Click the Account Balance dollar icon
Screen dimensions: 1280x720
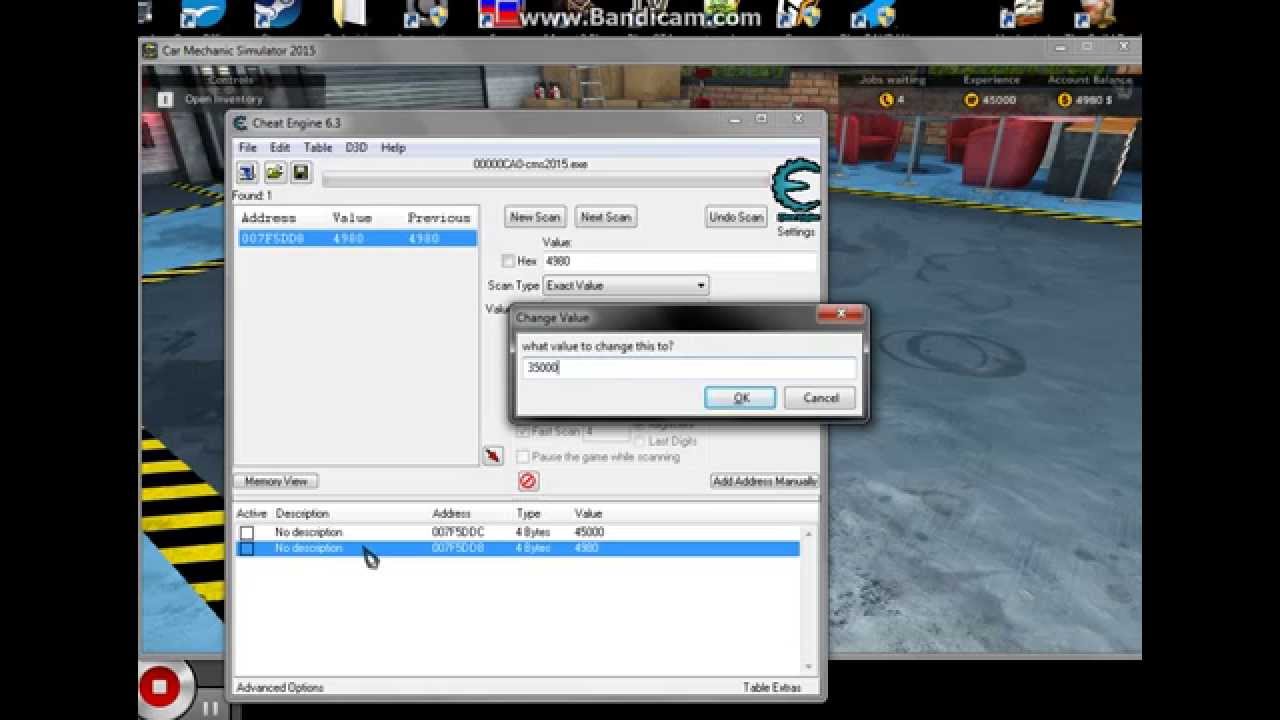coord(1065,100)
